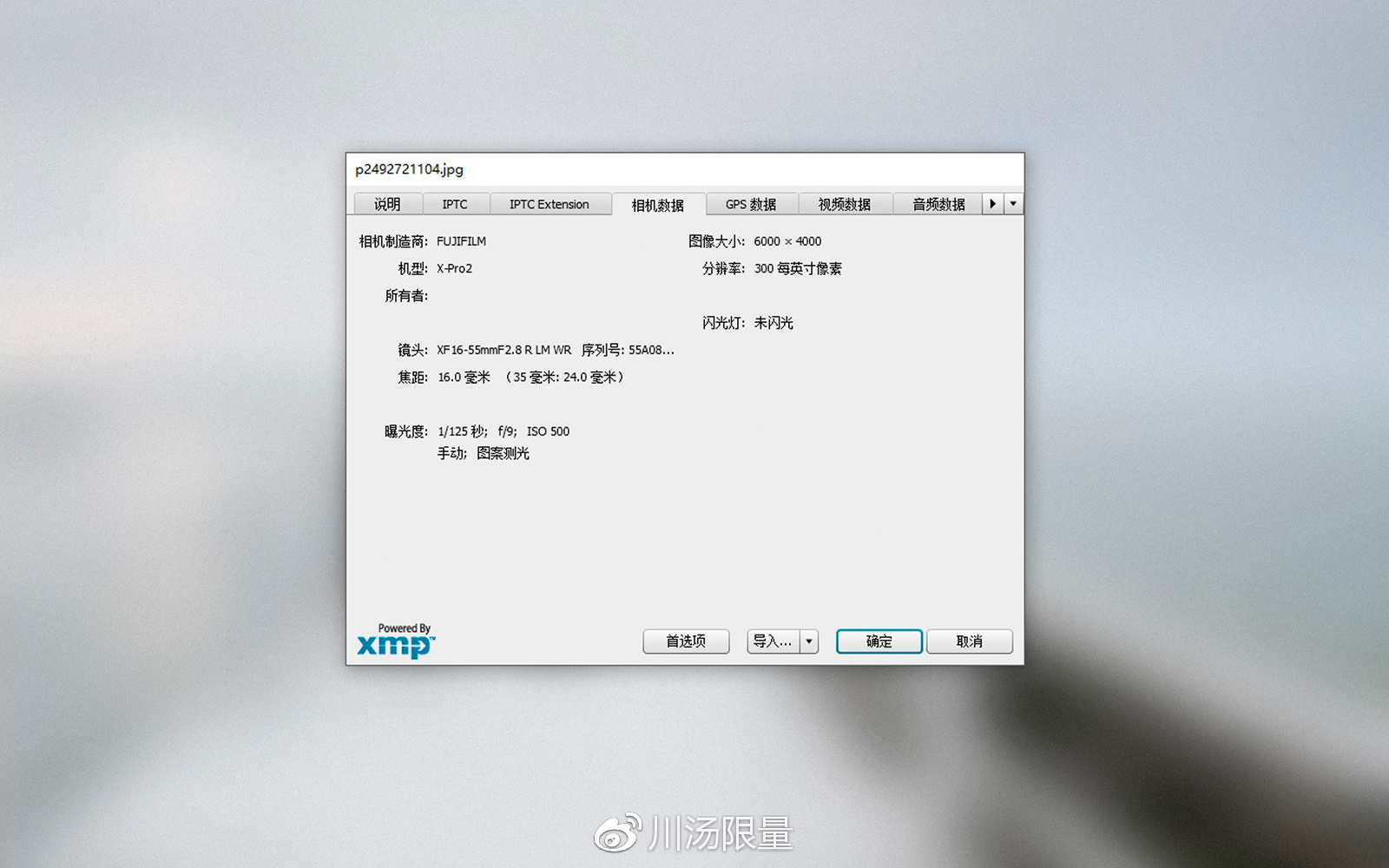Click the Powered By XMP logo

(x=396, y=641)
